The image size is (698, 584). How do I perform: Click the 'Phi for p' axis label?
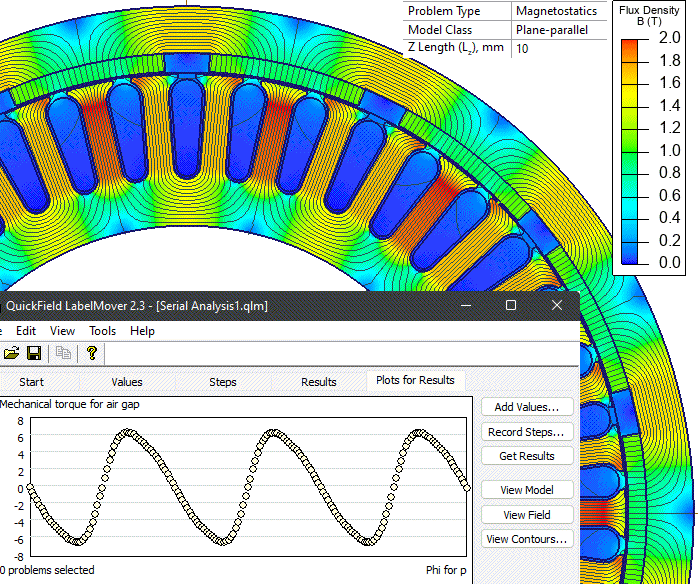(446, 570)
